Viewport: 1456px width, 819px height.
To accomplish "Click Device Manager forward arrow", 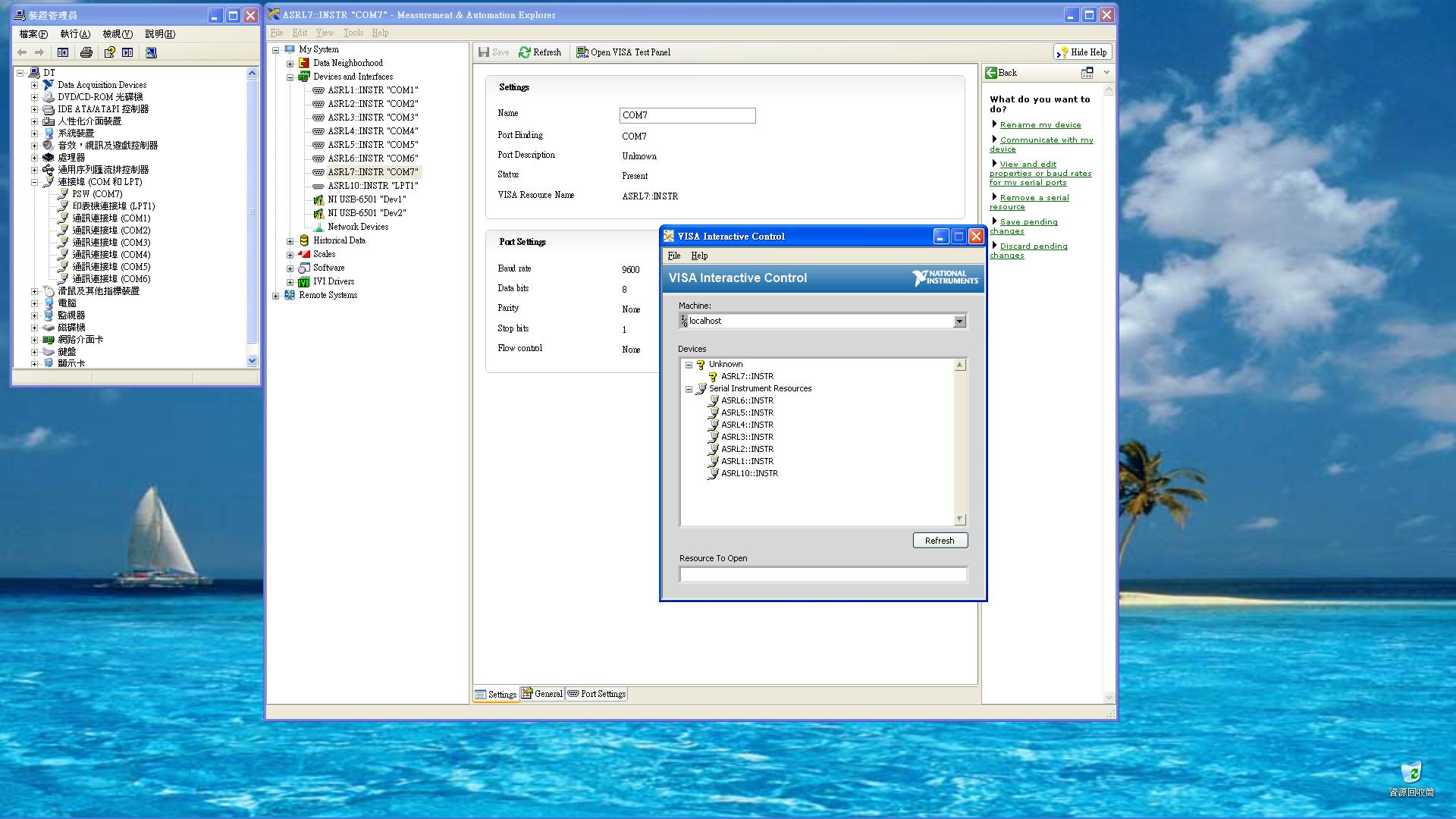I will click(39, 52).
